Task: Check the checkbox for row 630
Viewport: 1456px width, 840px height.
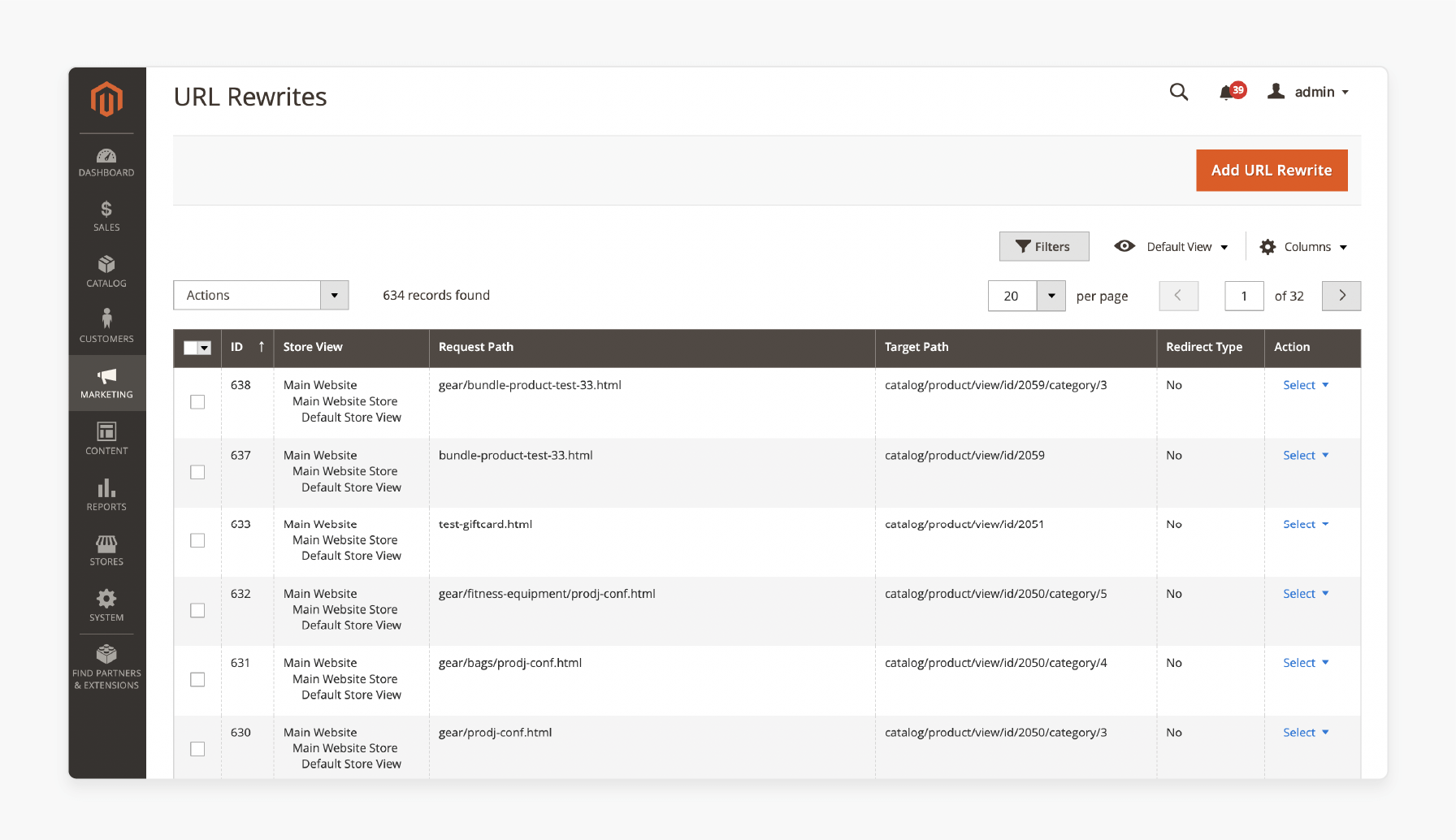Action: coord(197,749)
